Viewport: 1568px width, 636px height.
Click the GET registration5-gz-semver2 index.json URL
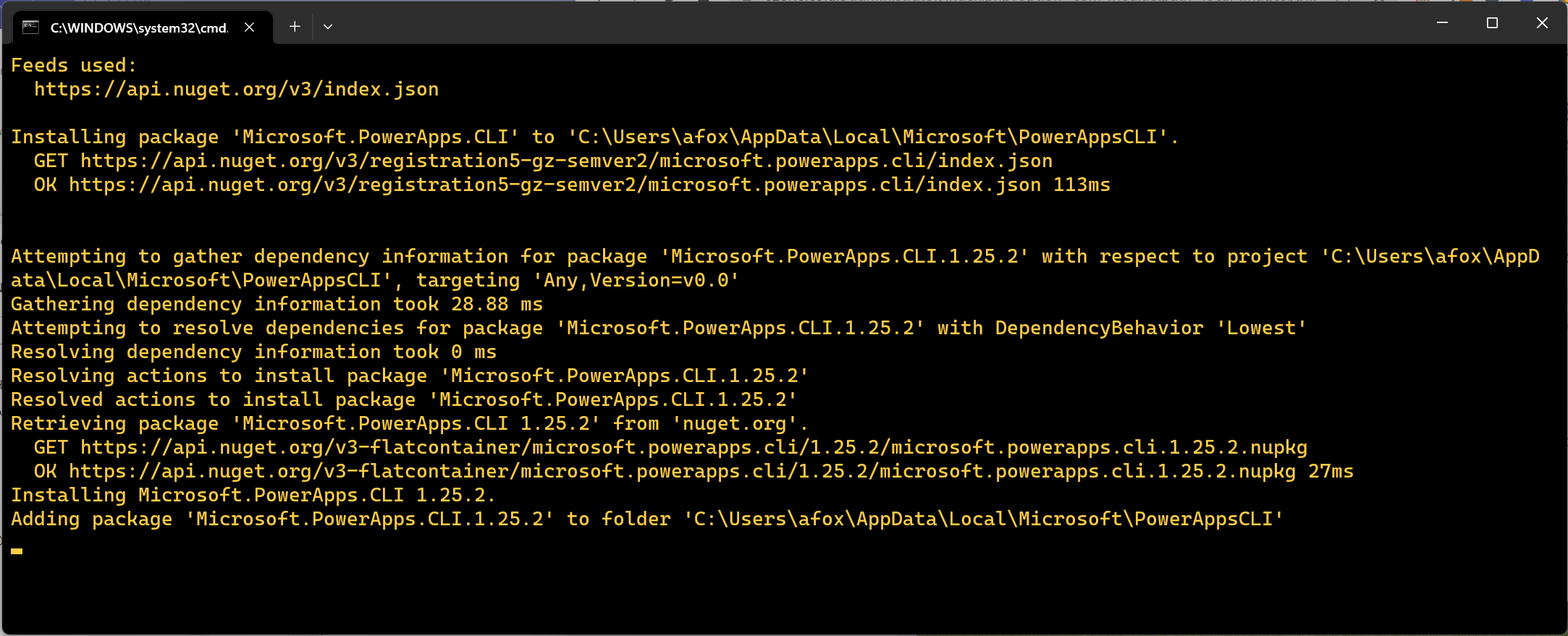click(566, 161)
